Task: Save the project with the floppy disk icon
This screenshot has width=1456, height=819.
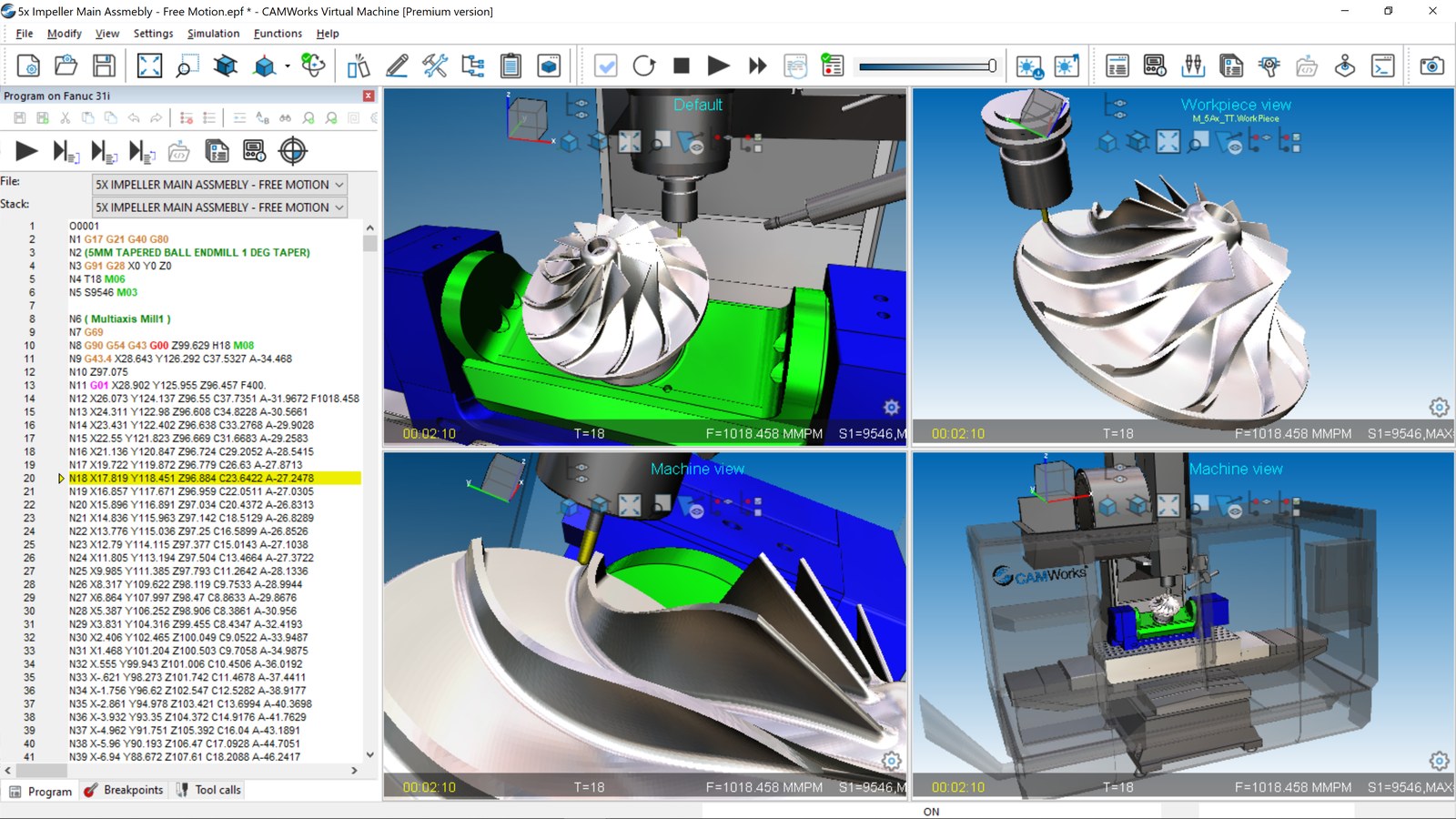Action: pos(104,66)
